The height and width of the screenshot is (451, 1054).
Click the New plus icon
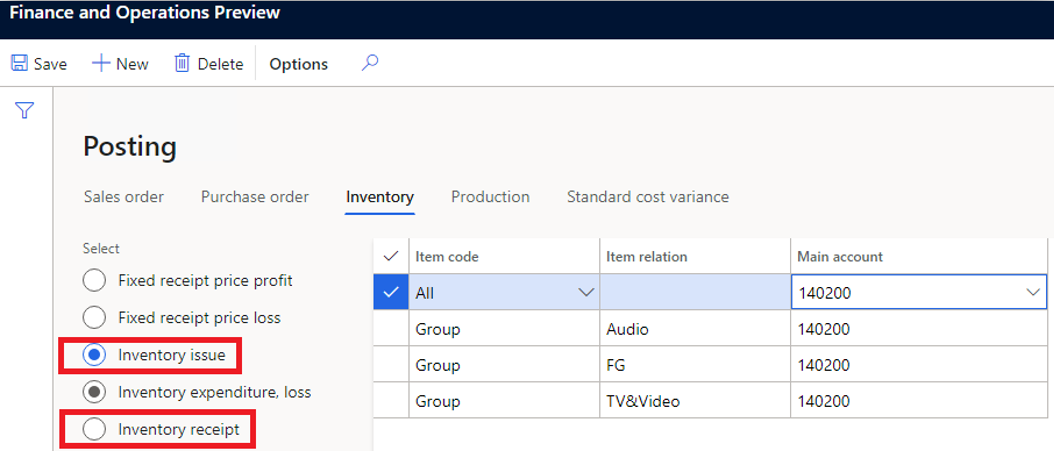point(101,63)
